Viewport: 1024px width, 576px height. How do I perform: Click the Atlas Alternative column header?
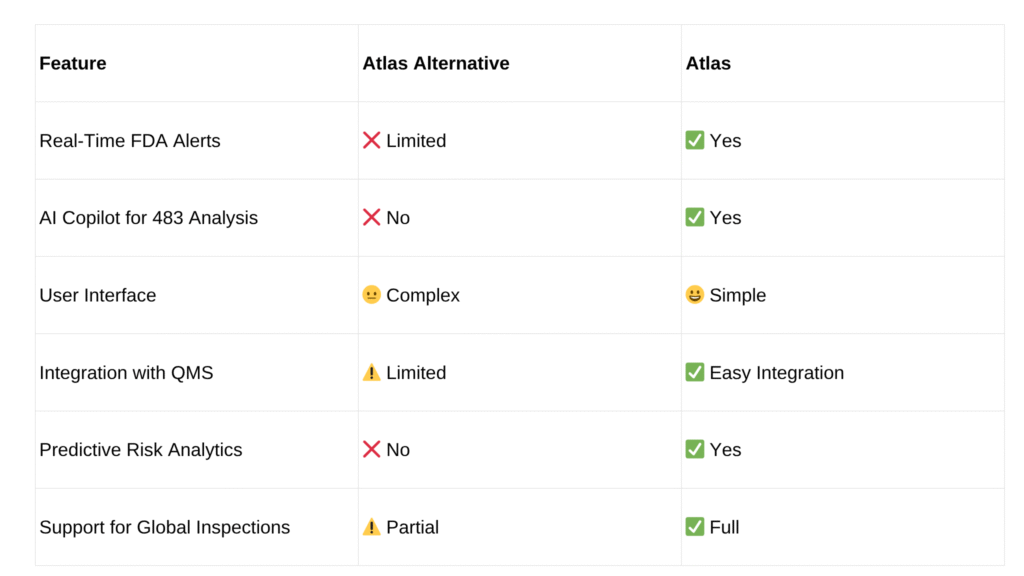tap(436, 63)
